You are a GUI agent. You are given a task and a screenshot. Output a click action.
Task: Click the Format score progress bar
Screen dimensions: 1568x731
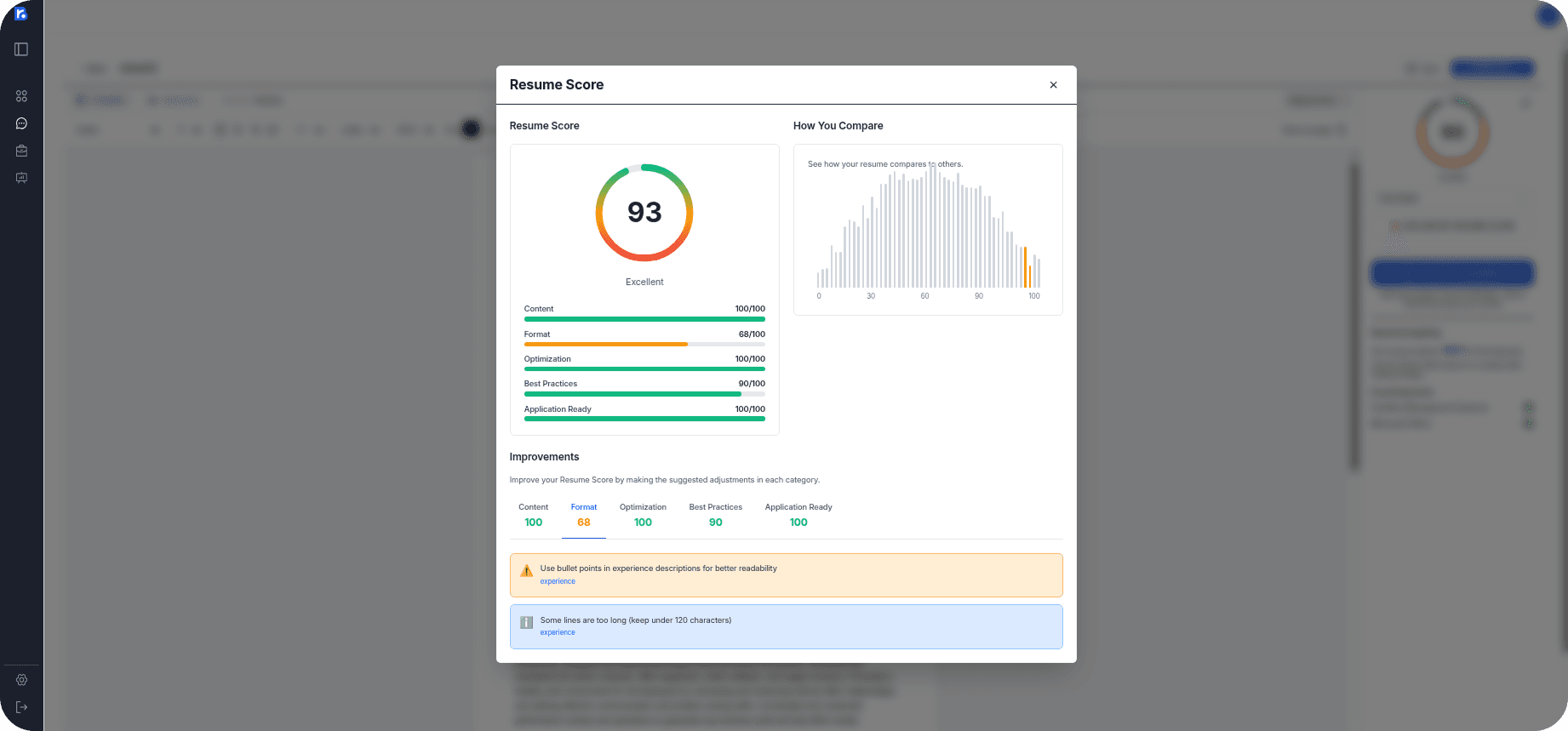(644, 344)
